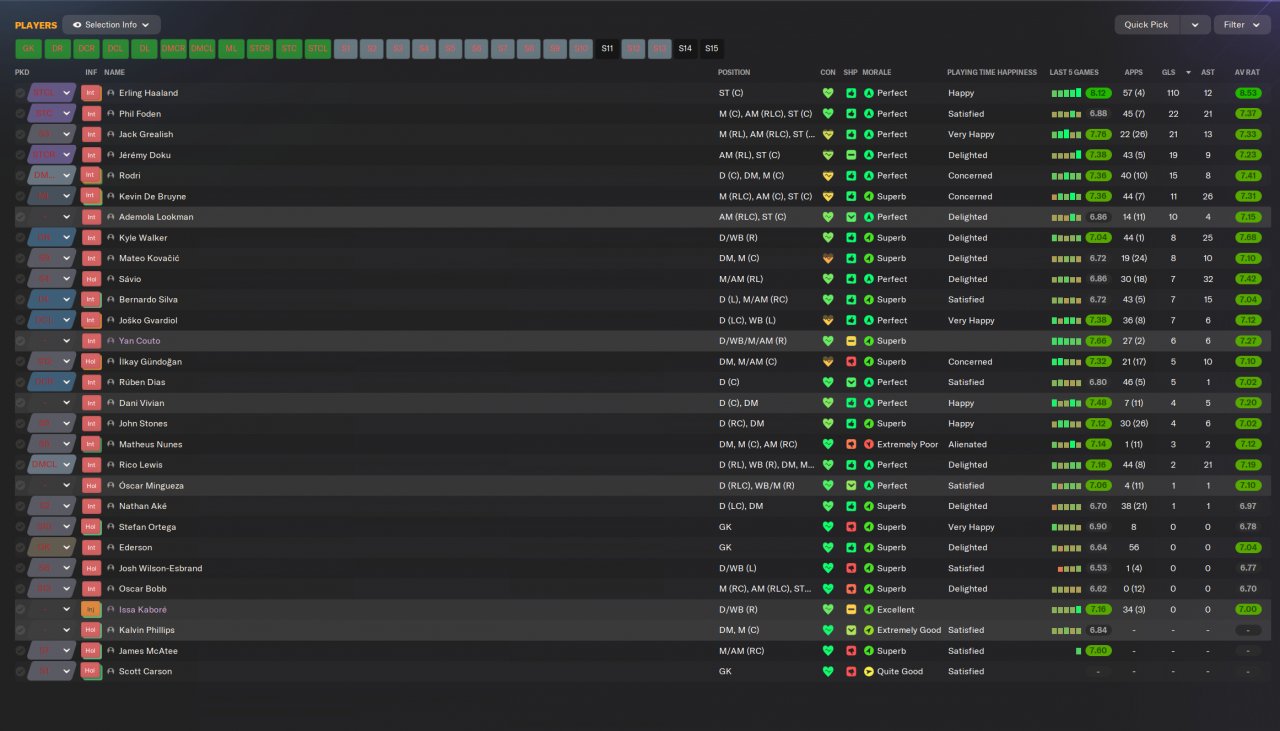1280x731 pixels.
Task: Toggle the pick checkmark for Dani Vivian
Action: [x=20, y=403]
